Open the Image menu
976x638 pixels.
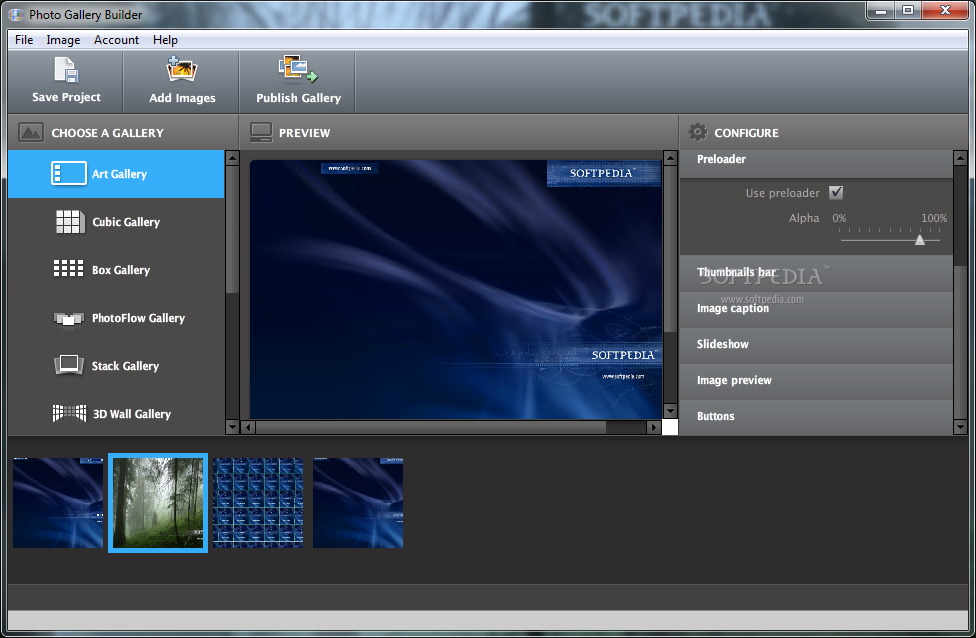click(63, 40)
